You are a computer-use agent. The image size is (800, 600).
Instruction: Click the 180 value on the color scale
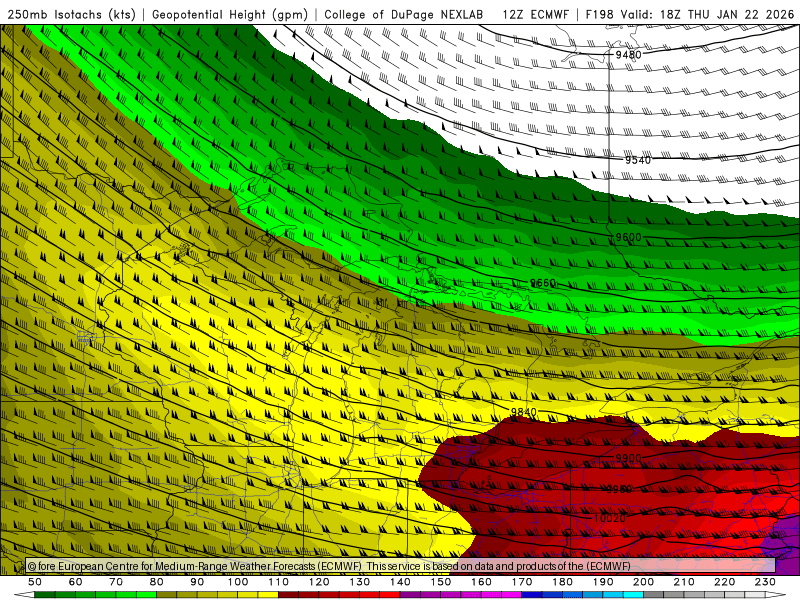click(x=563, y=582)
